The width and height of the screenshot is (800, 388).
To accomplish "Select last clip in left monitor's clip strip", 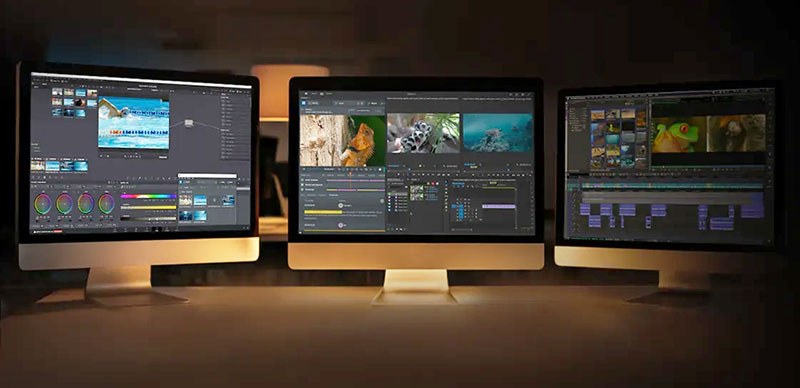I will coord(81,166).
